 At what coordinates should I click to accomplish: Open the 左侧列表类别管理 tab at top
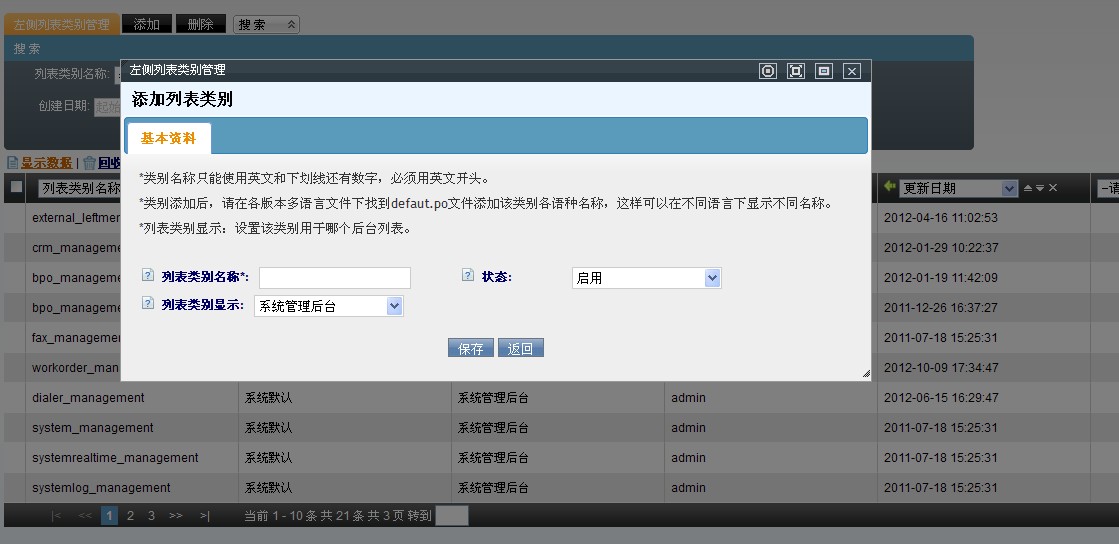coord(61,24)
